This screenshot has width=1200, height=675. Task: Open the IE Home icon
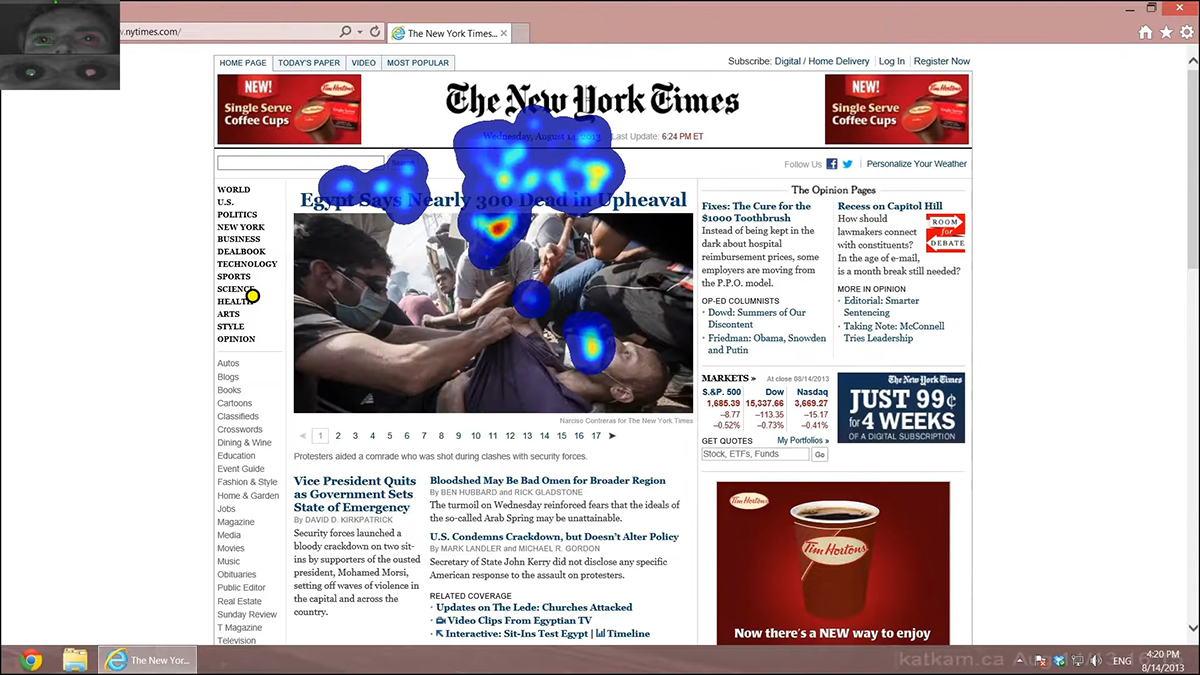click(1145, 32)
